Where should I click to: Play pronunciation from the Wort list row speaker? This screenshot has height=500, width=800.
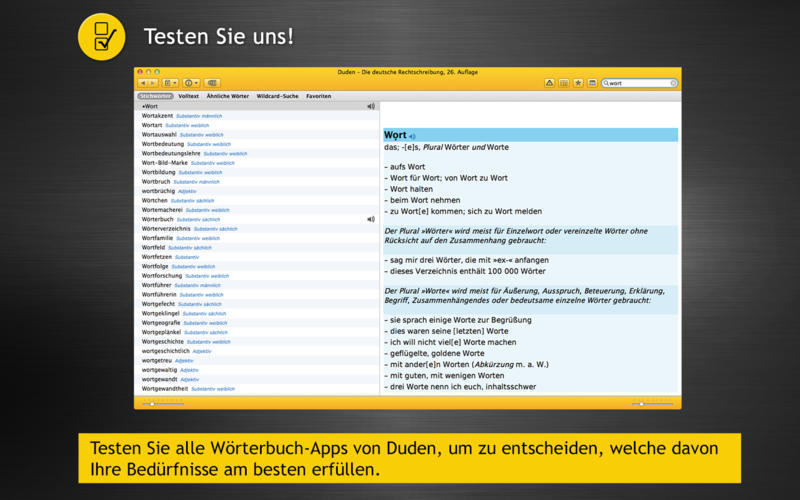click(371, 106)
